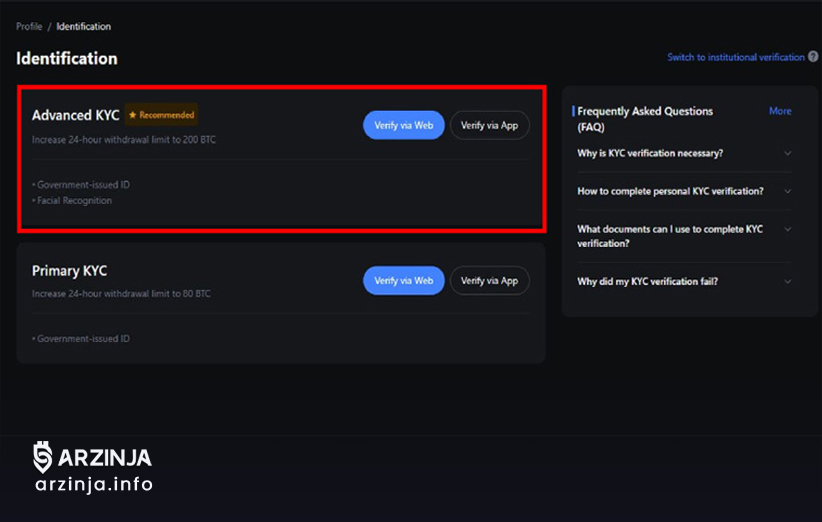The image size is (822, 522).
Task: Click the arzinja.info website text
Action: 94,485
